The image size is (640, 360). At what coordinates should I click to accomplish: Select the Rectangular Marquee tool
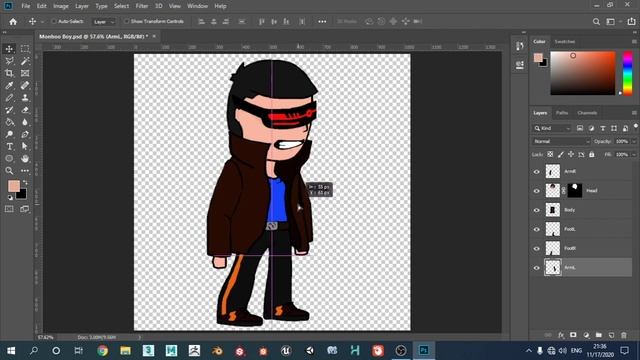point(25,49)
